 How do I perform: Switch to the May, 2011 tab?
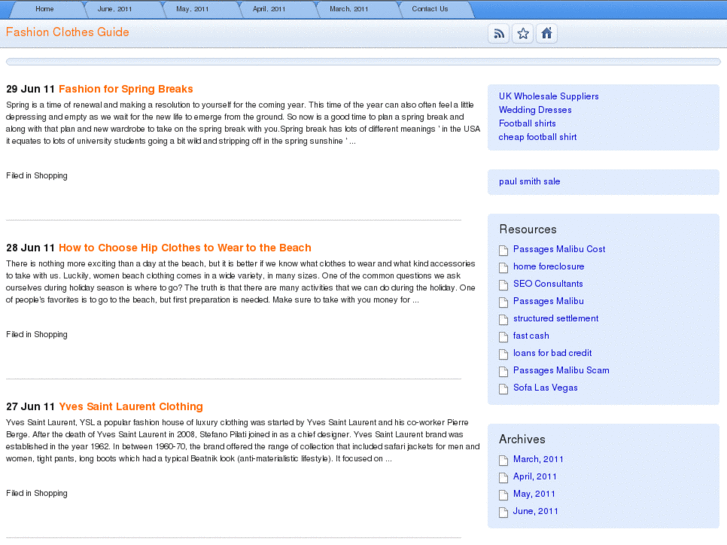click(x=192, y=9)
